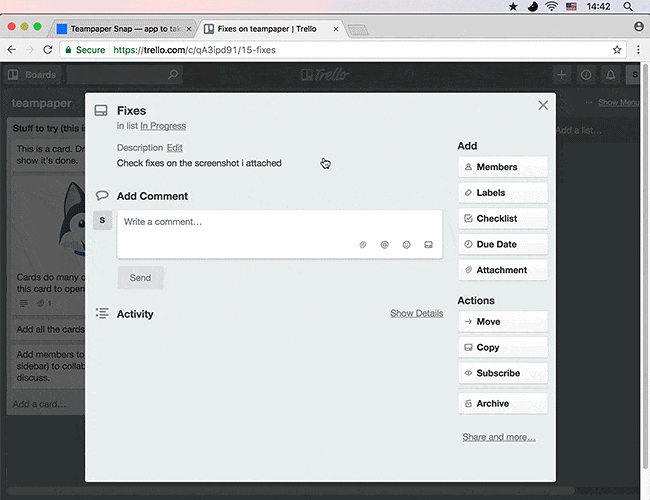
Task: Click the Edit description link
Action: point(174,147)
